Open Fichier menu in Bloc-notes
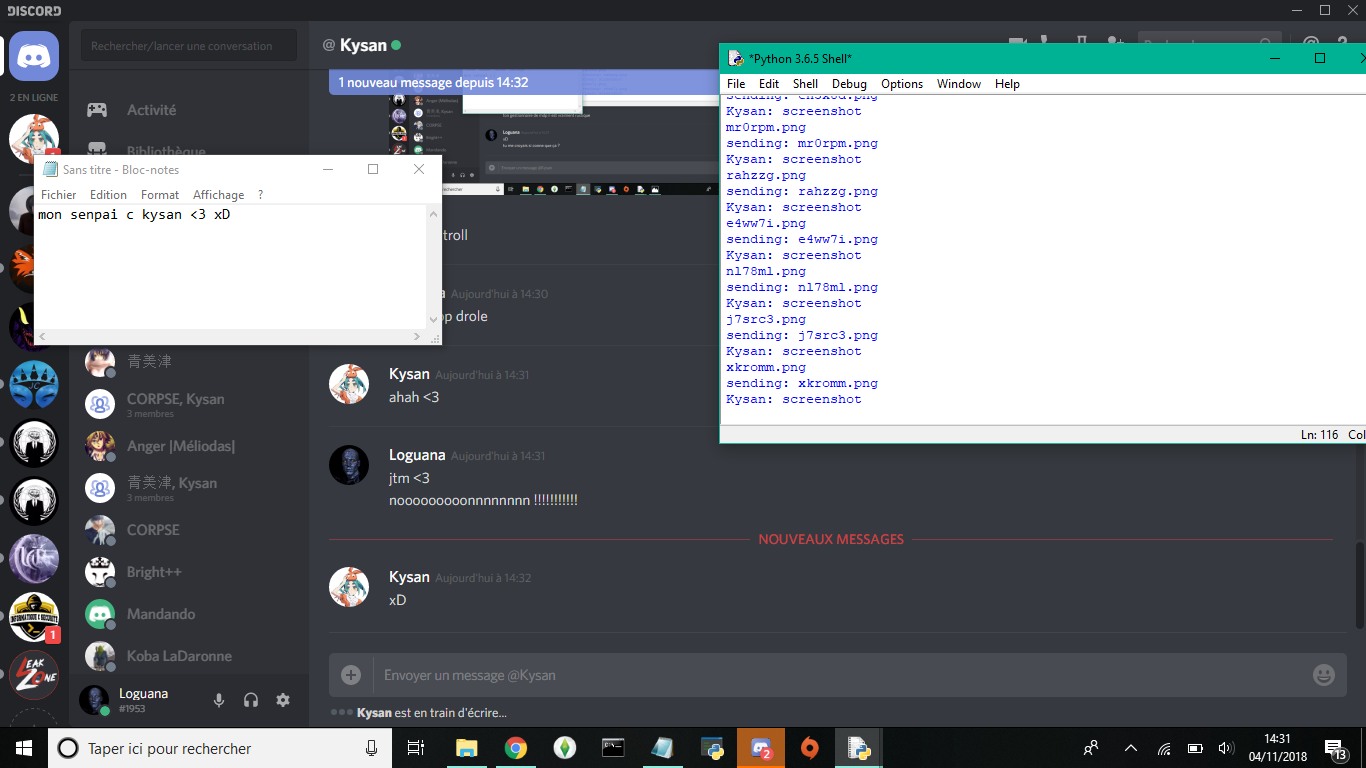 [59, 195]
